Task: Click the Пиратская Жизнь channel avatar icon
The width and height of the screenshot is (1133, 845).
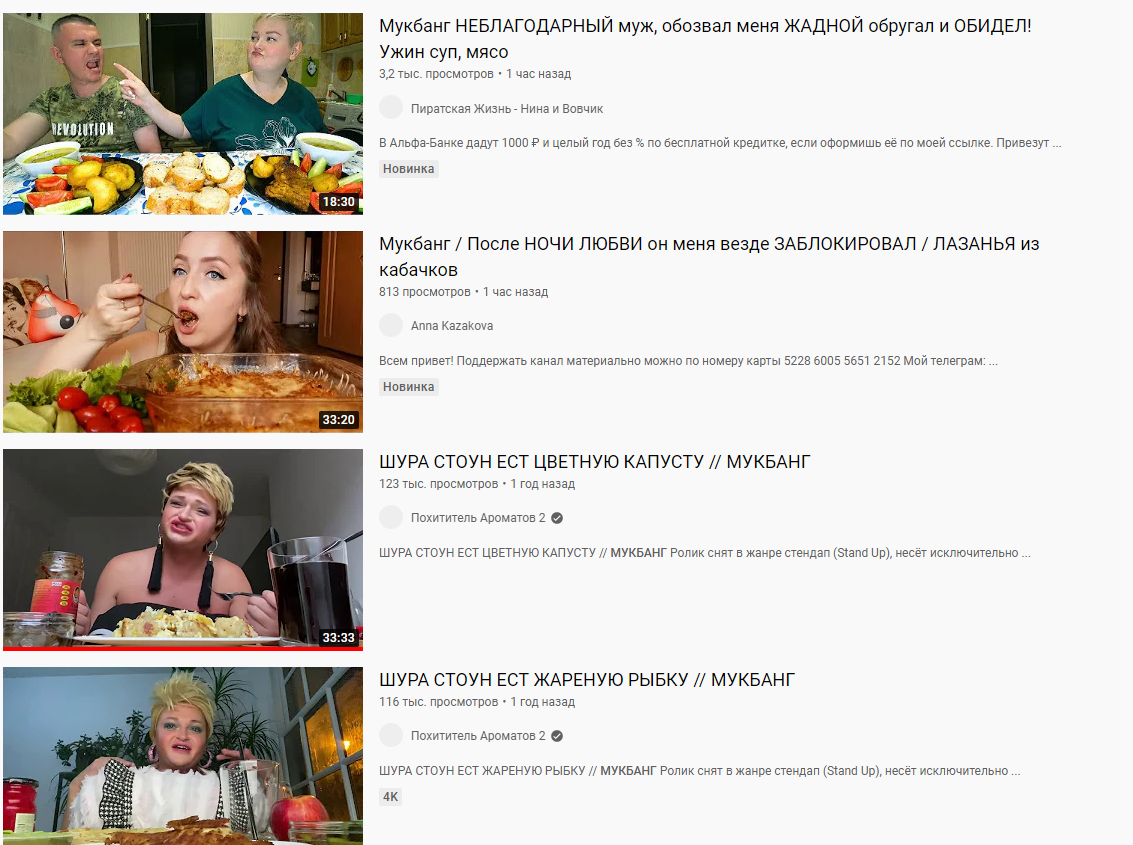Action: (x=391, y=108)
